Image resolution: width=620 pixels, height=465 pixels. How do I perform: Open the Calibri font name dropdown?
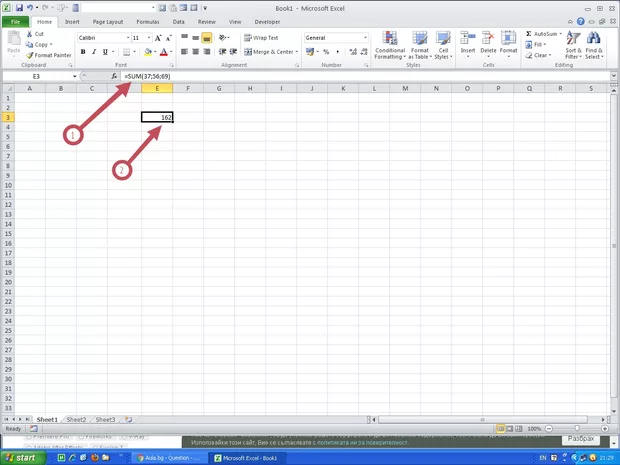click(128, 38)
